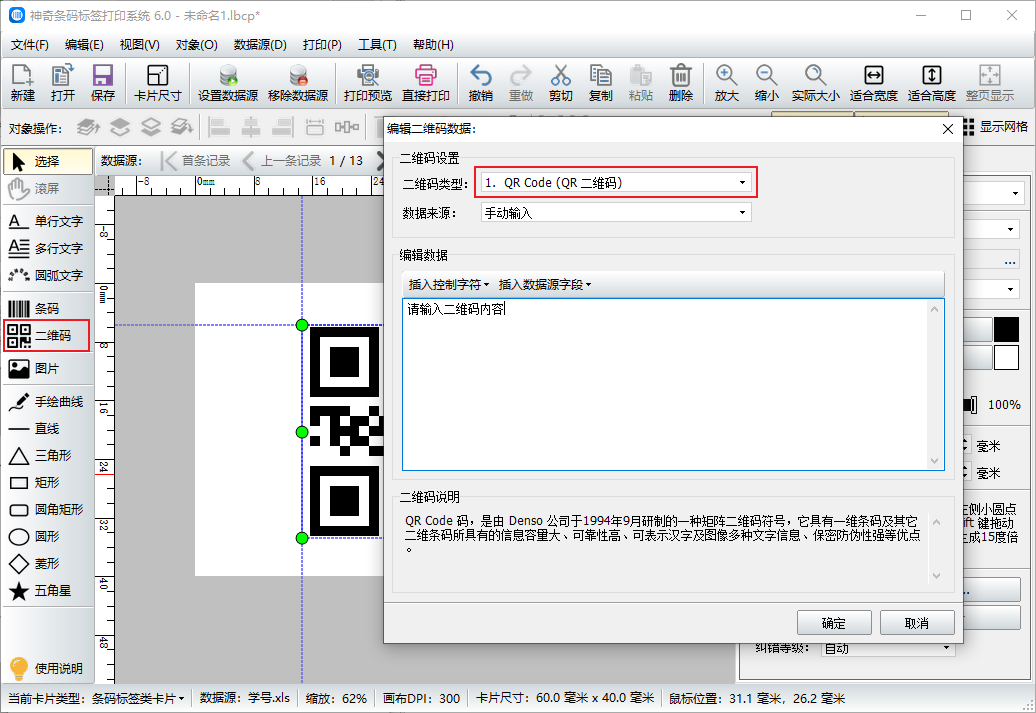
Task: Click the QR code on the canvas
Action: [344, 432]
